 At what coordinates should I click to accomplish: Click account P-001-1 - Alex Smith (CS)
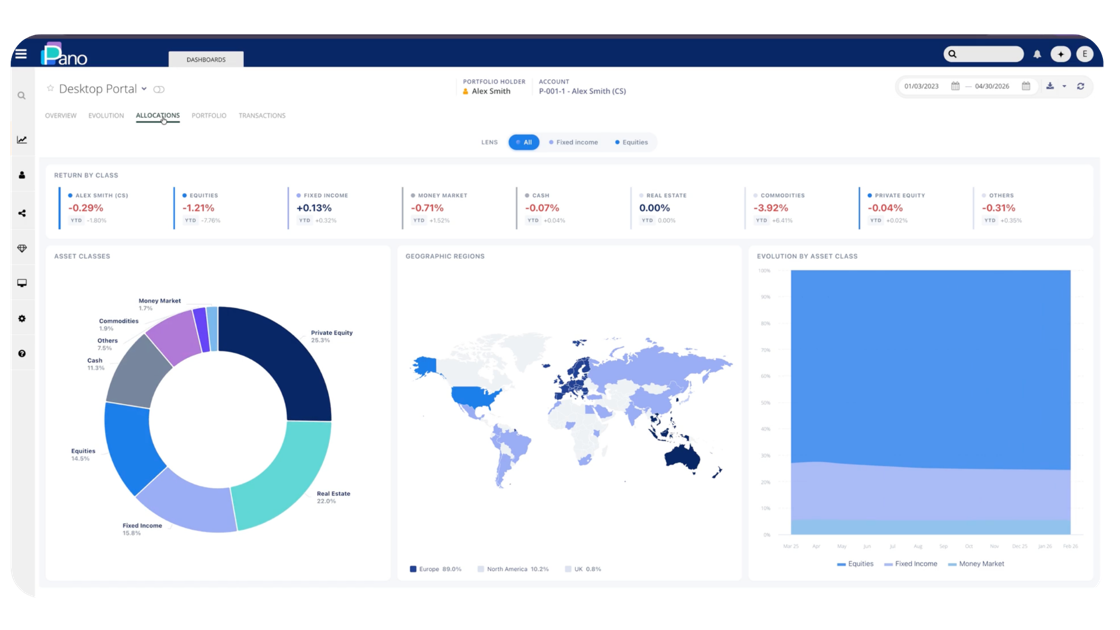[582, 91]
